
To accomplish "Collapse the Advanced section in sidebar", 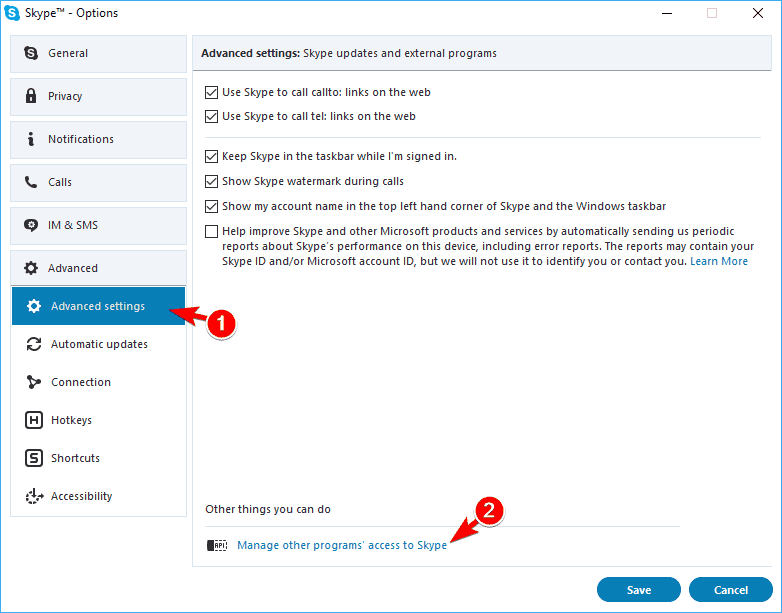I will click(x=98, y=268).
